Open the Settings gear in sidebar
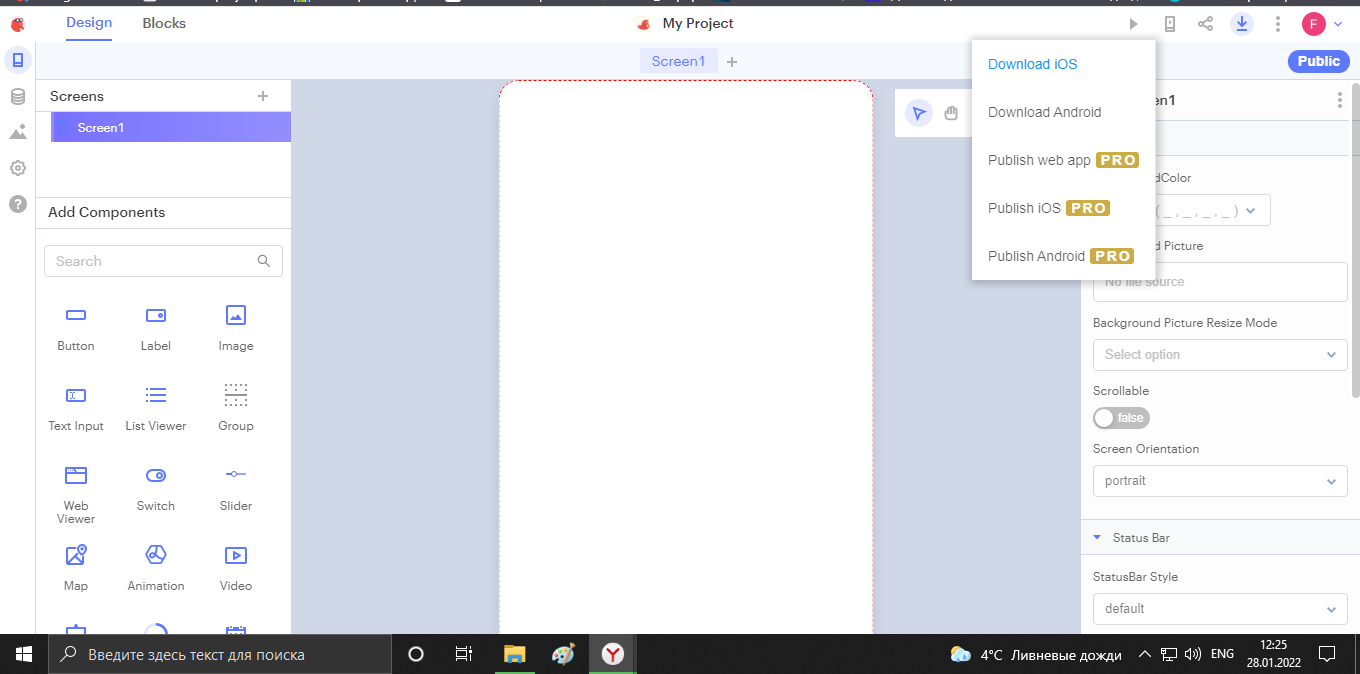1360x674 pixels. (x=17, y=168)
